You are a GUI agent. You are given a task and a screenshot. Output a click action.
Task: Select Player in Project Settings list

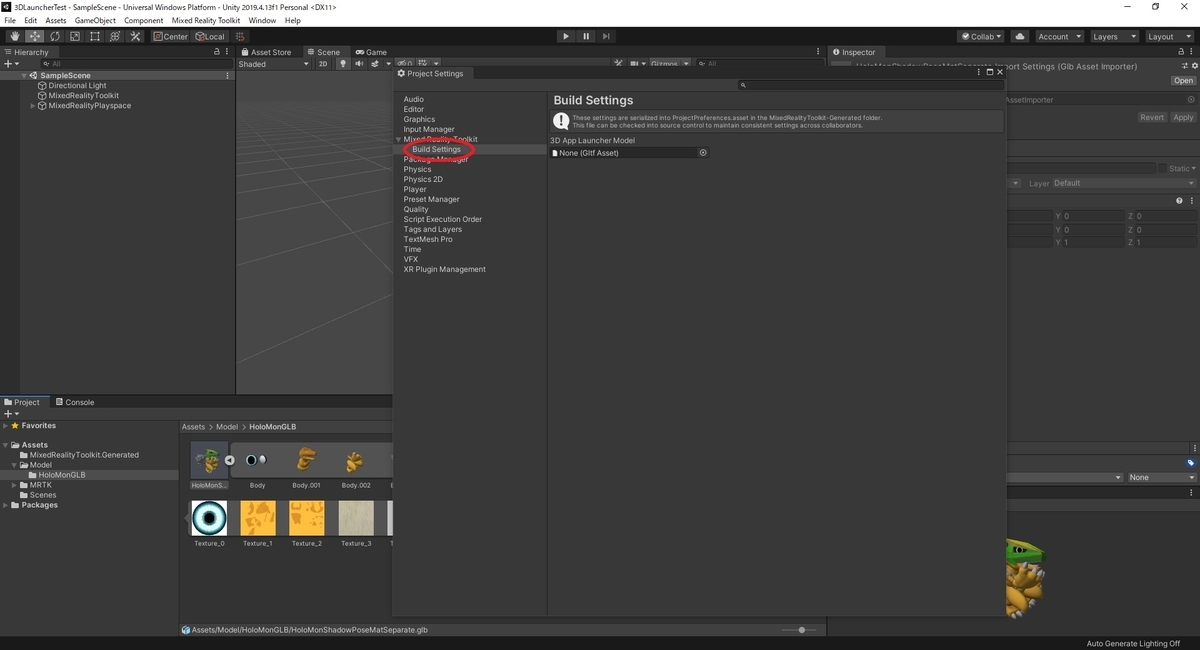pos(415,189)
